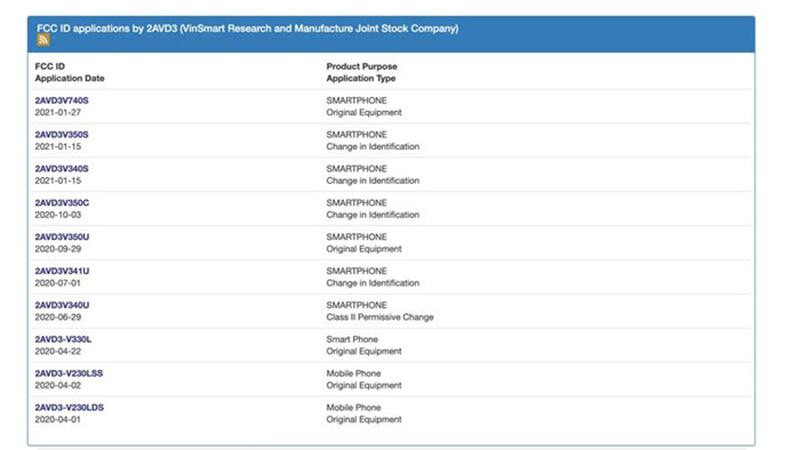This screenshot has height=450, width=800.
Task: Open the 2AVD3-V230LDS FCC ID link
Action: [x=68, y=407]
